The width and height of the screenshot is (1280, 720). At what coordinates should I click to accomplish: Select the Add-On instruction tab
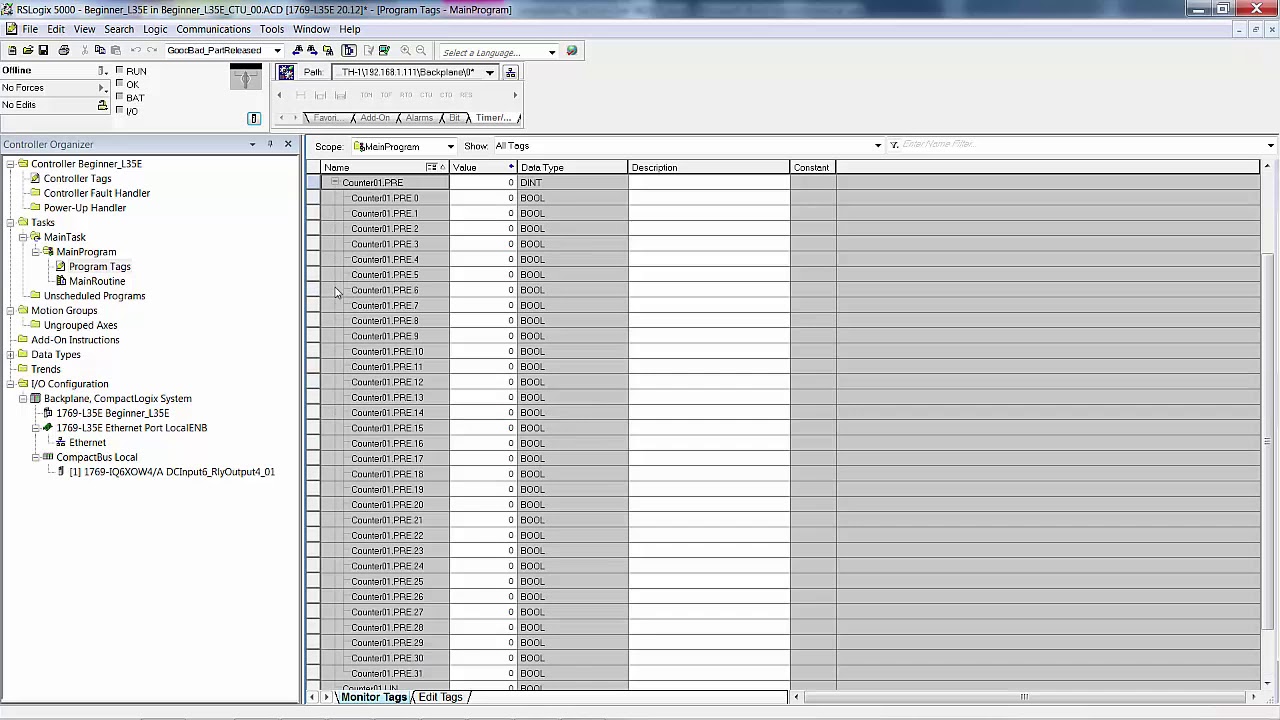[375, 118]
